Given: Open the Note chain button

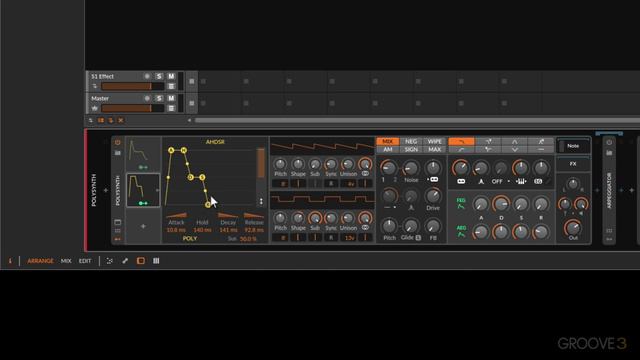Looking at the screenshot, I should (573, 146).
